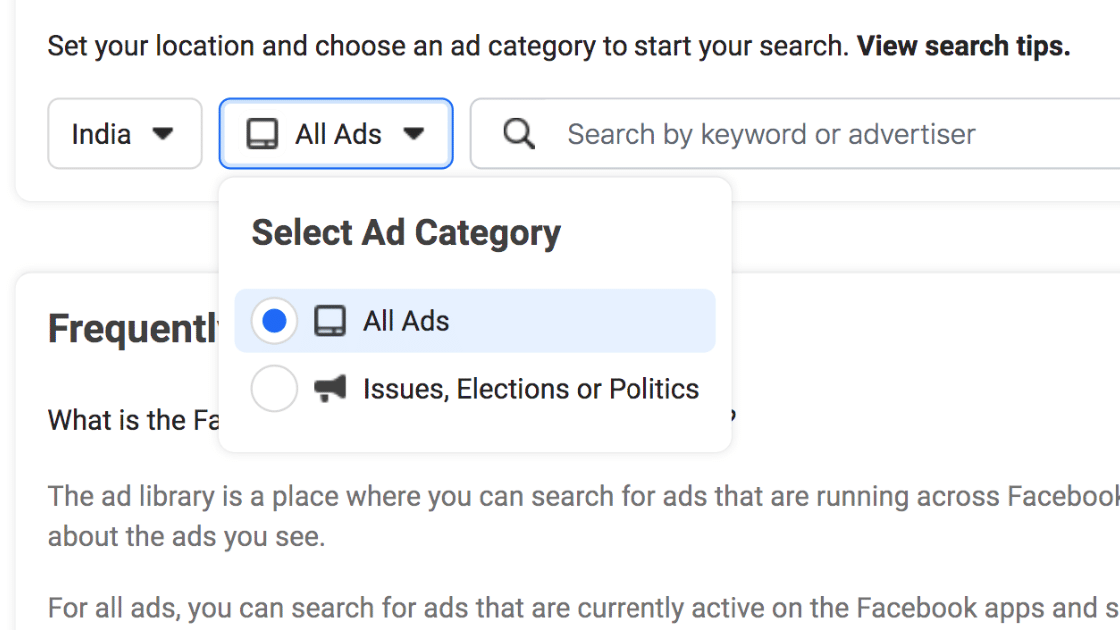Toggle the filled blue radio for All Ads
Screen dimensions: 1120x630
point(273,320)
